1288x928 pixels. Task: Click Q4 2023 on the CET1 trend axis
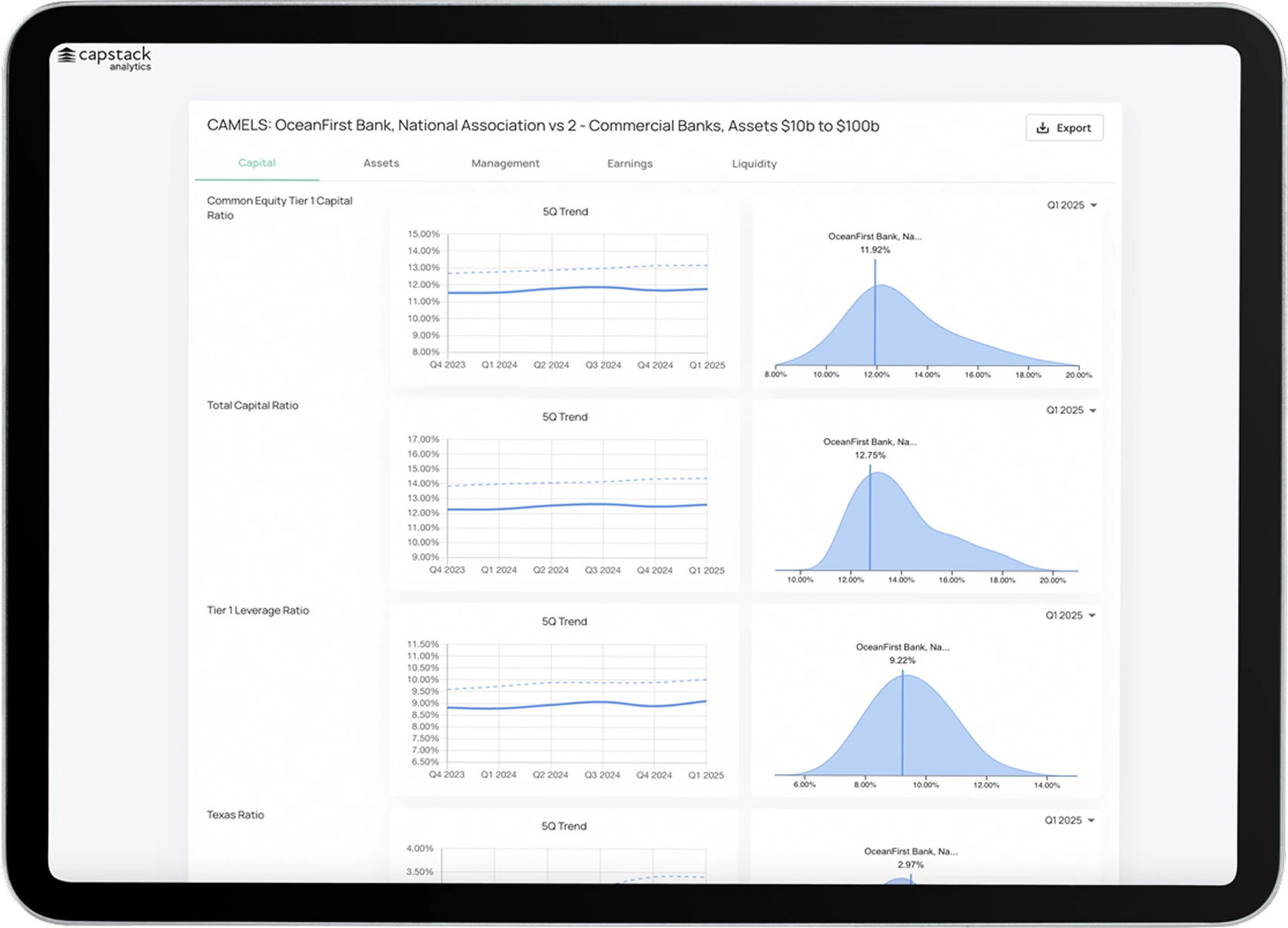[x=448, y=365]
